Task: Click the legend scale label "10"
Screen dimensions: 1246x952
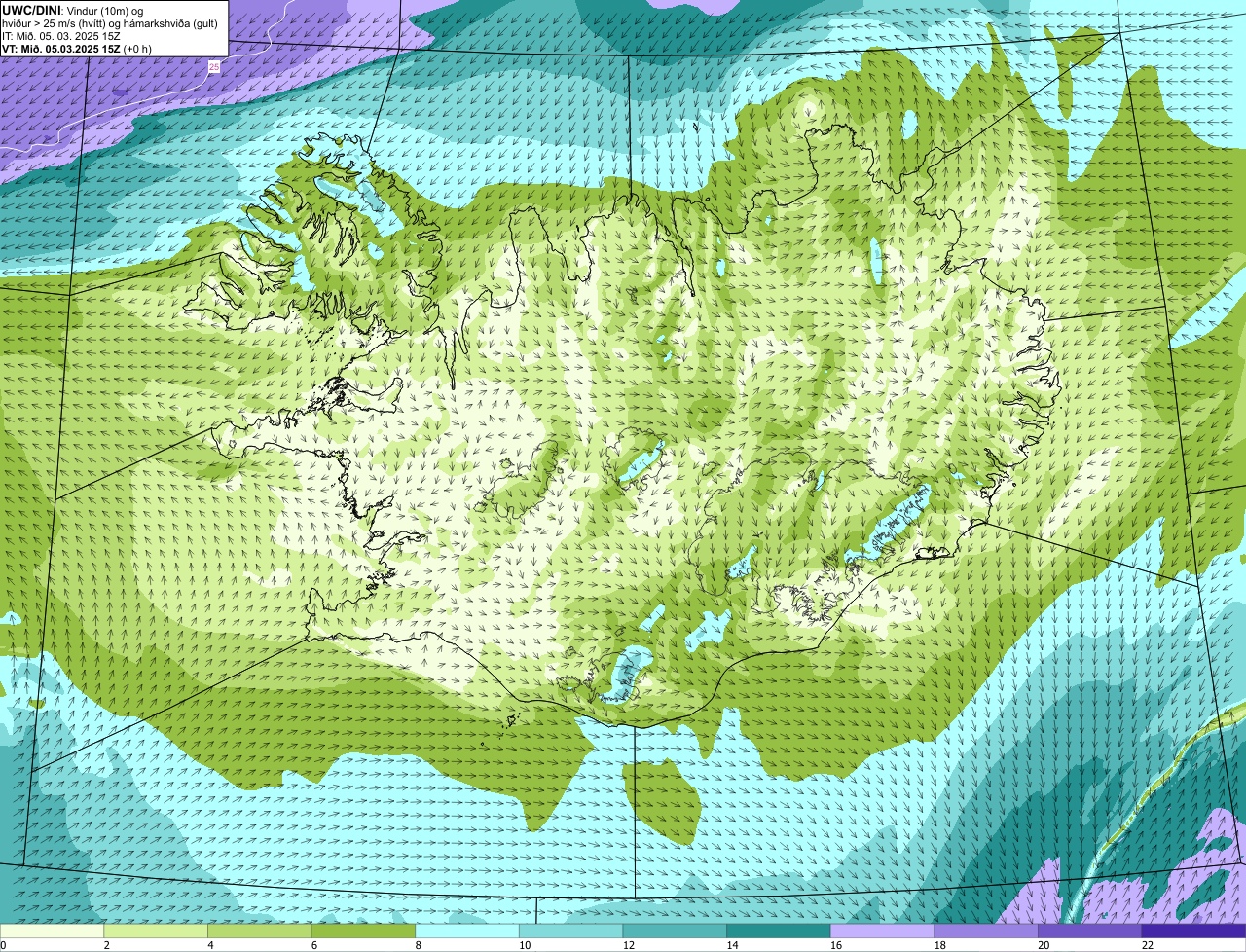Action: [x=525, y=945]
